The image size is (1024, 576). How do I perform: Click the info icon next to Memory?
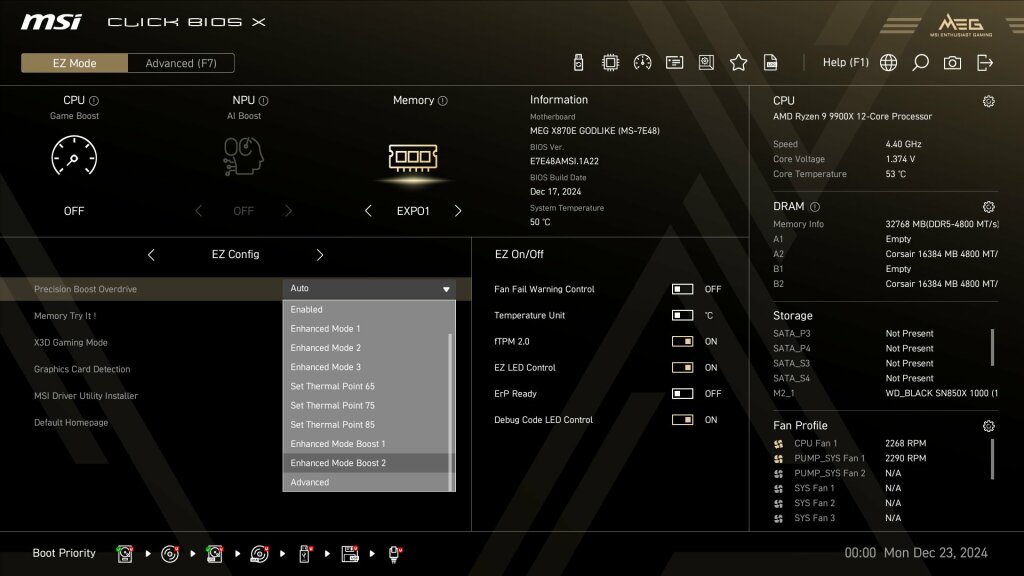pyautogui.click(x=442, y=101)
